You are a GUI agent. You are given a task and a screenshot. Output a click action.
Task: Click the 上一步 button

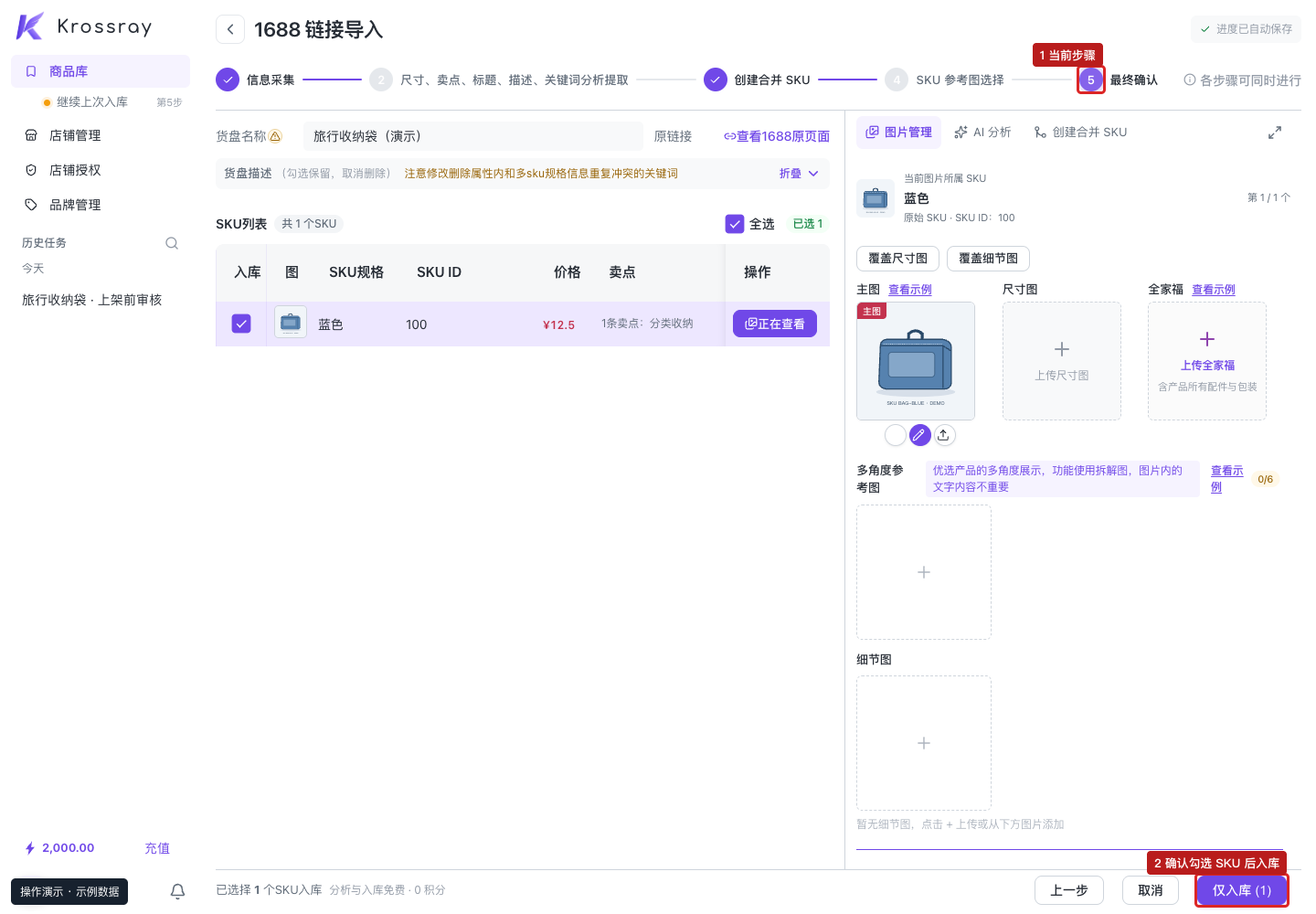tap(1069, 890)
